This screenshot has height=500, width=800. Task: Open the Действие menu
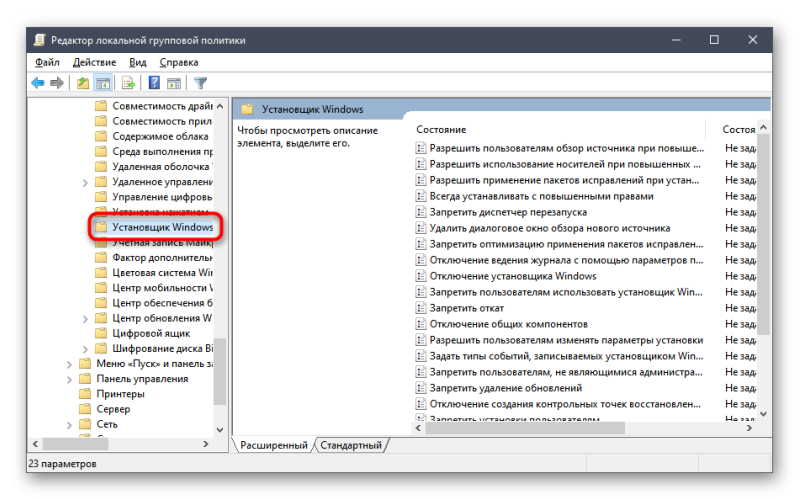pos(94,62)
